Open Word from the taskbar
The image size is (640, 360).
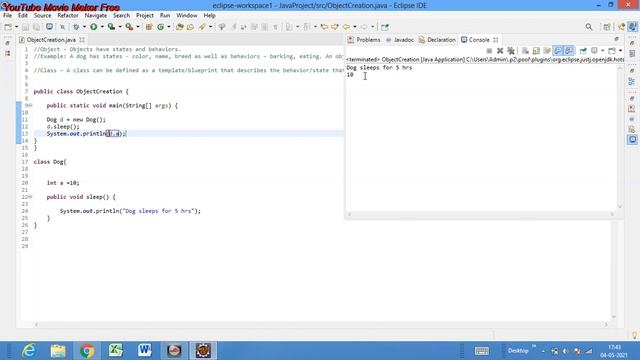point(145,351)
